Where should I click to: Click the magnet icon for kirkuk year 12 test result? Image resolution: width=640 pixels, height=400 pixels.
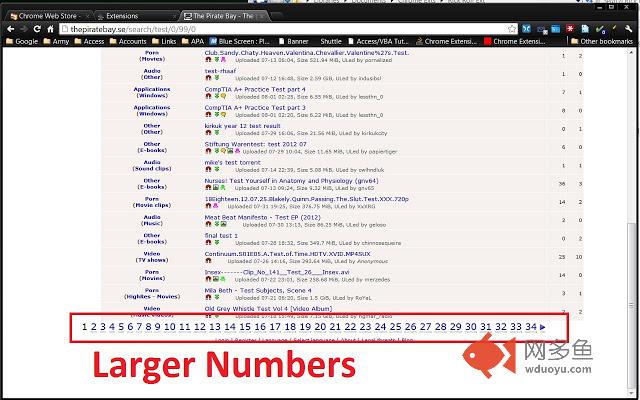[x=208, y=133]
